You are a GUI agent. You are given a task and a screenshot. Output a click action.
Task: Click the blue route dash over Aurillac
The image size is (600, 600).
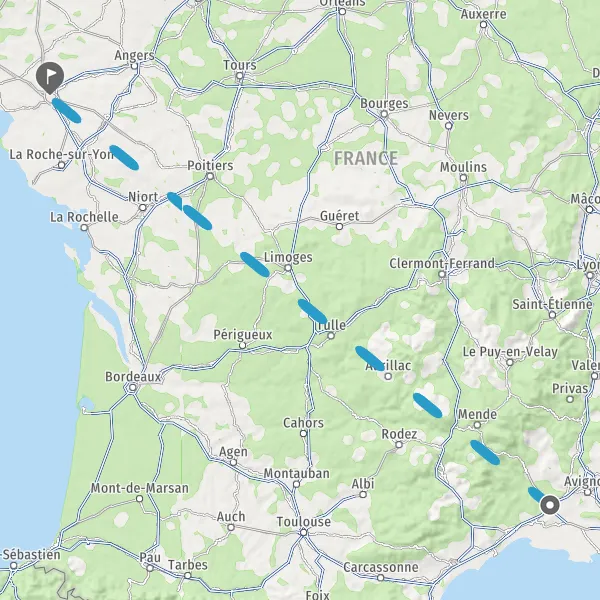370,359
